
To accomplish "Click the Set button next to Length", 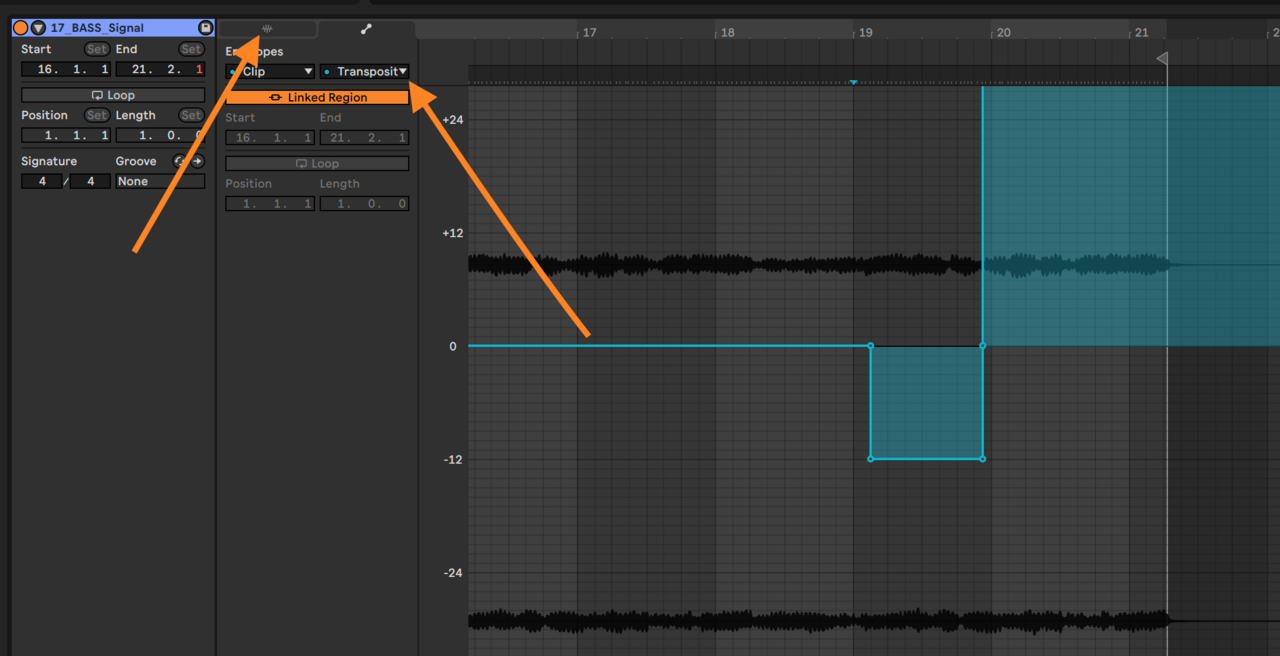I will pyautogui.click(x=191, y=115).
